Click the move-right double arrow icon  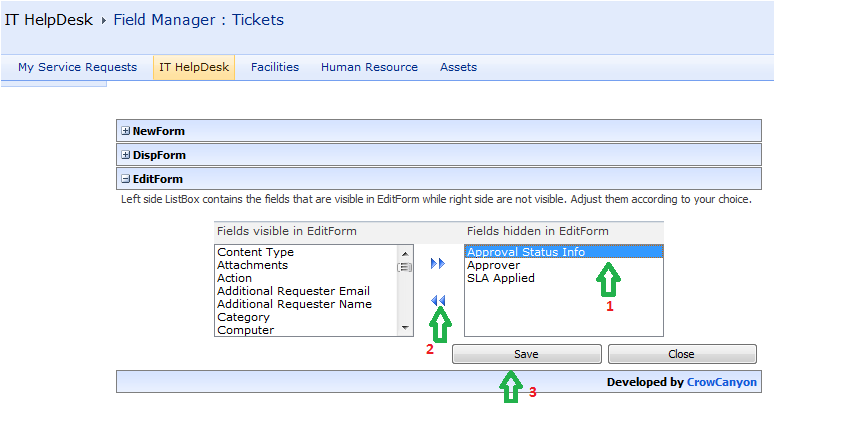point(437,264)
